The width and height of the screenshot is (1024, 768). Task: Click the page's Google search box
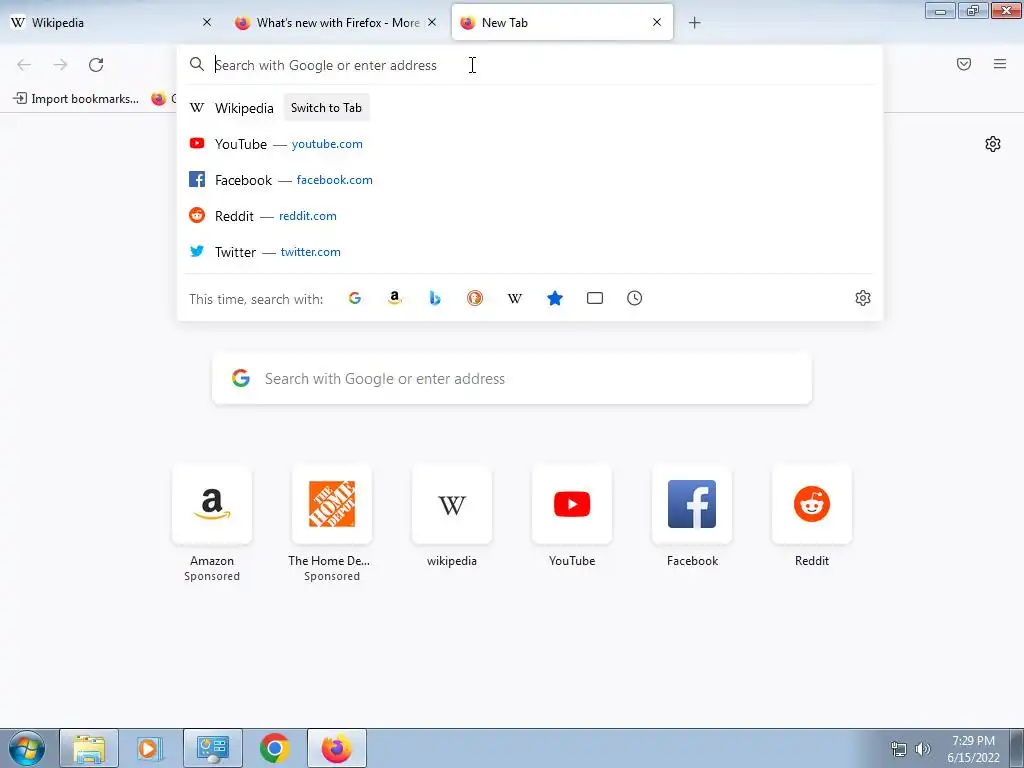click(x=512, y=379)
